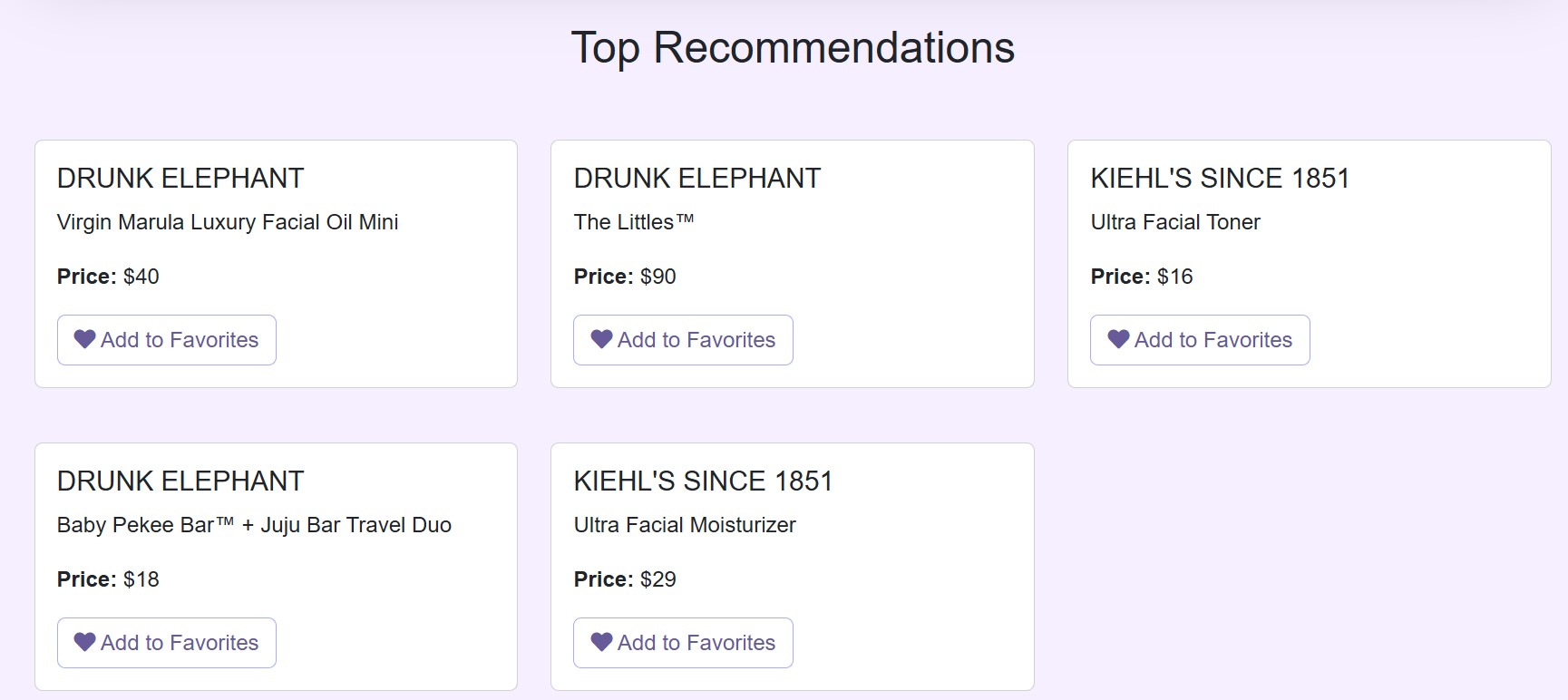Screen dimensions: 1568x700
Task: Click the Virgin Marula Luxury Facial Oil Mini name
Action: tap(228, 222)
